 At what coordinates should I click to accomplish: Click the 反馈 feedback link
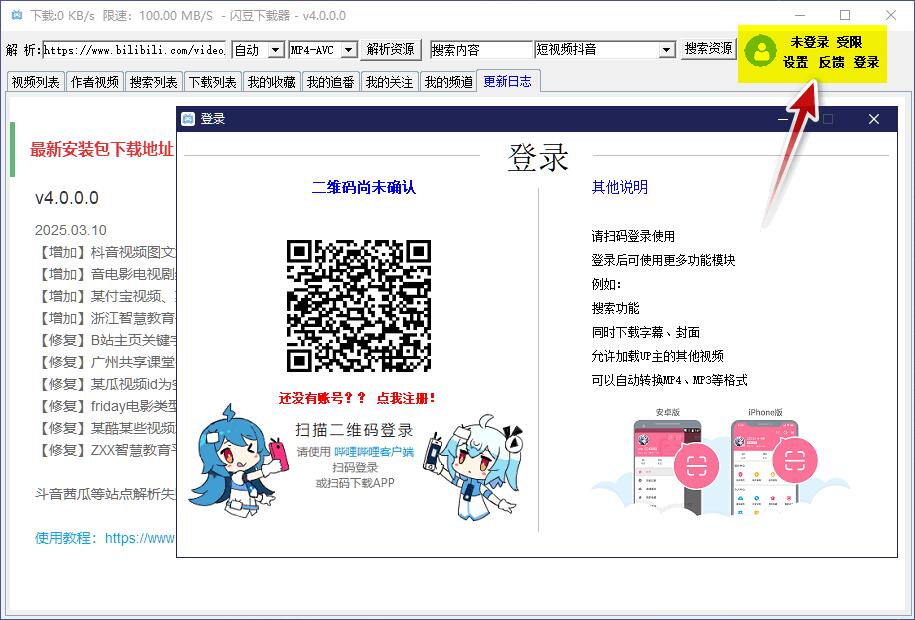coord(832,62)
